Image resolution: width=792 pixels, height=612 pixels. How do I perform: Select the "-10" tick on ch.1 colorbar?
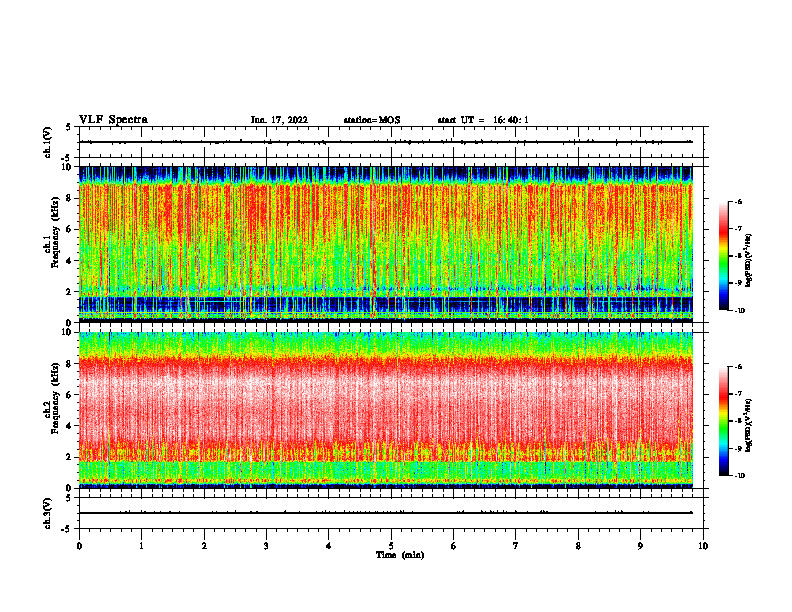(739, 311)
